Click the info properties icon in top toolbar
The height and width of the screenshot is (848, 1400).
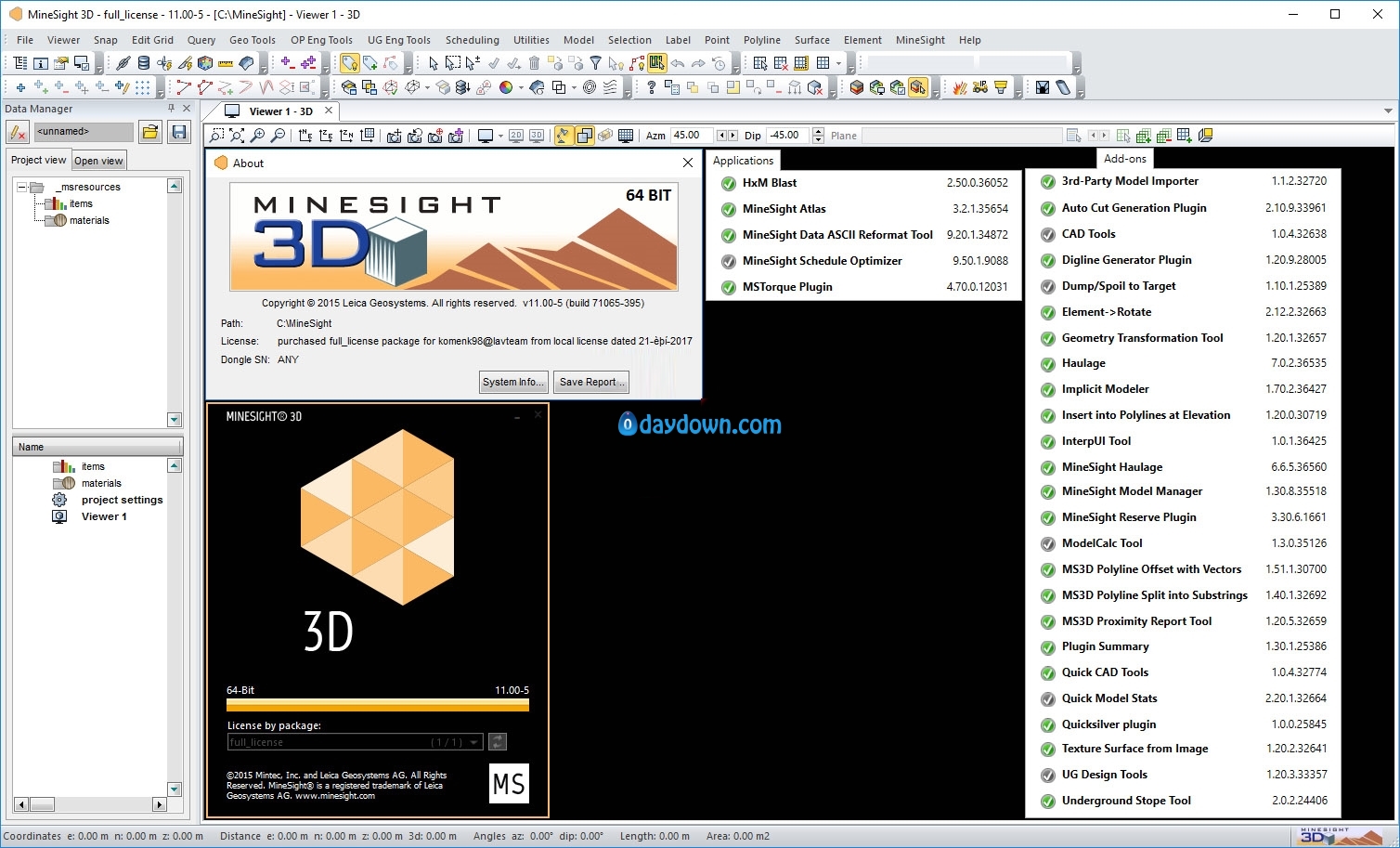(40, 63)
